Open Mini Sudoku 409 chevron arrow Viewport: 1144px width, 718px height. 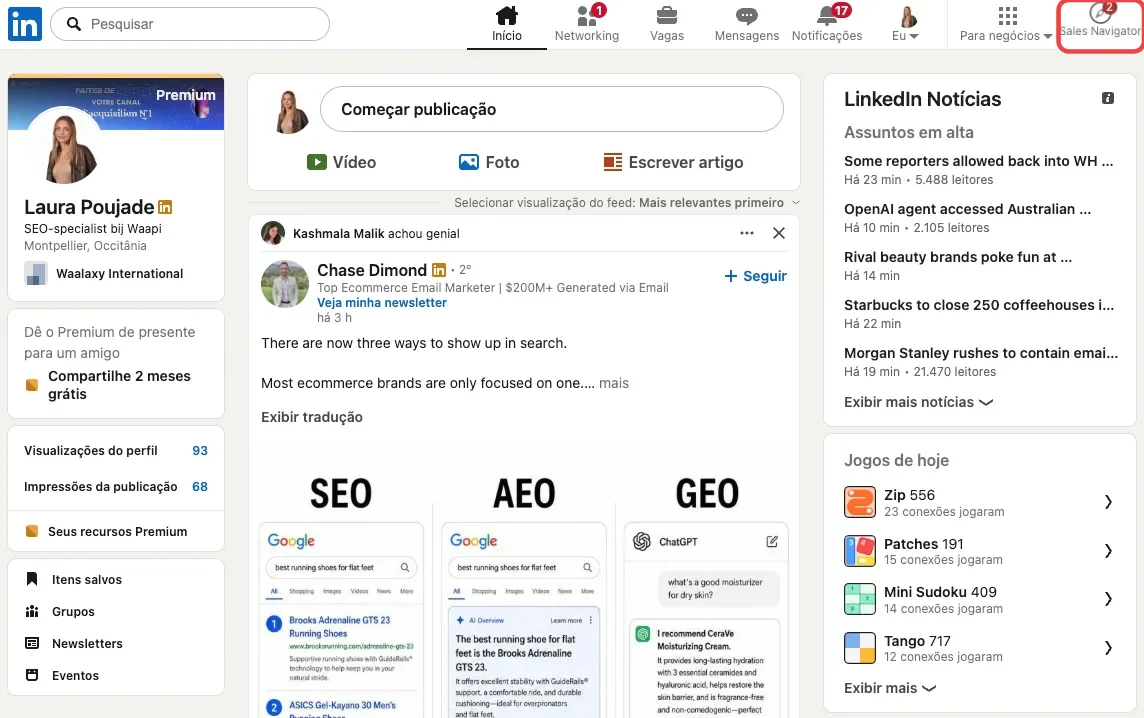point(1108,599)
